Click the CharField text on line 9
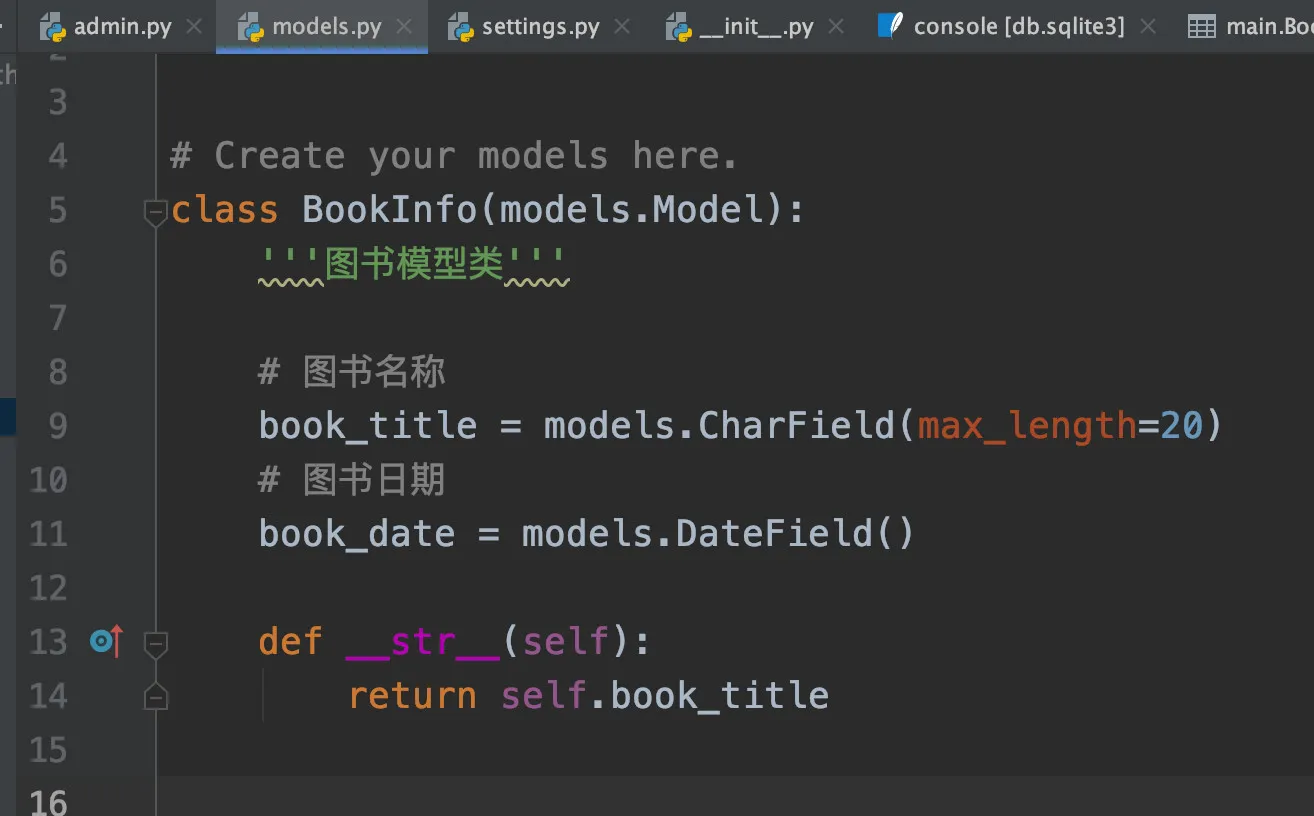The width and height of the screenshot is (1314, 816). coord(796,426)
